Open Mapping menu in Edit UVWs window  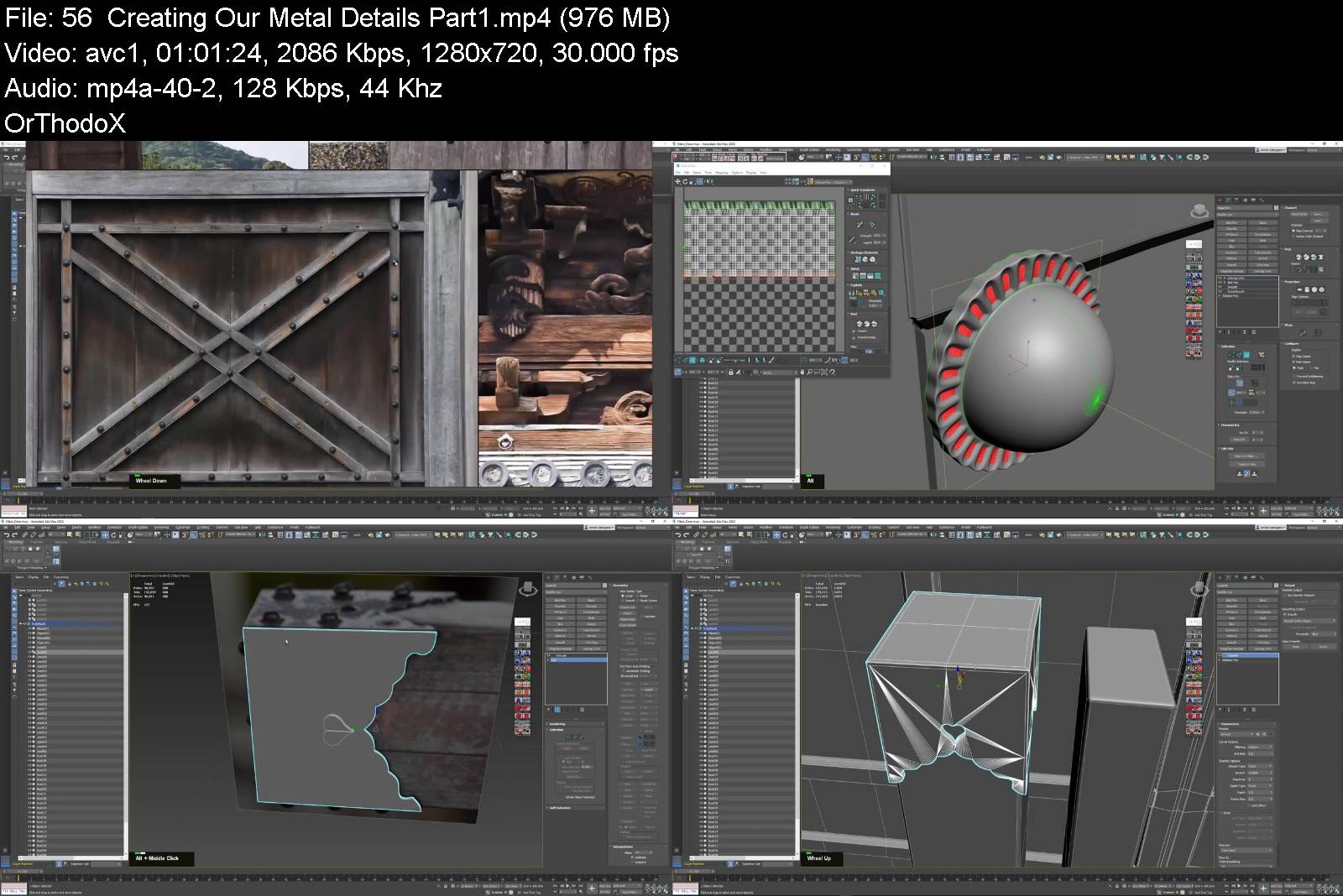722,173
